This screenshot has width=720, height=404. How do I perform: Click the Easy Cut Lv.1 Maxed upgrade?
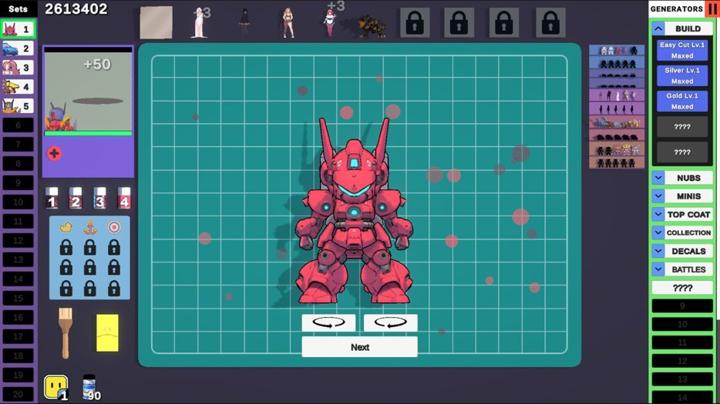tap(682, 50)
